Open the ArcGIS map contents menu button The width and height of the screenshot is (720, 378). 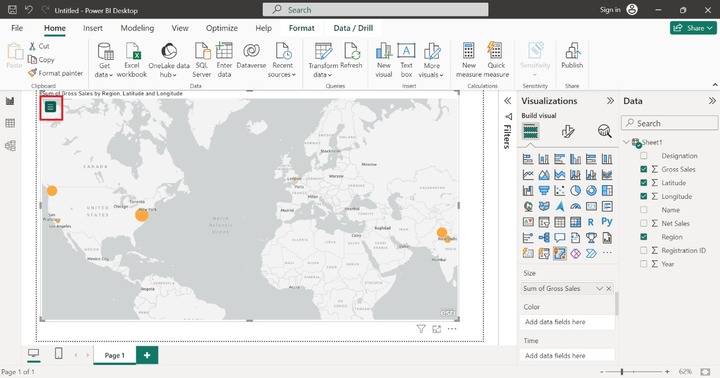point(51,107)
